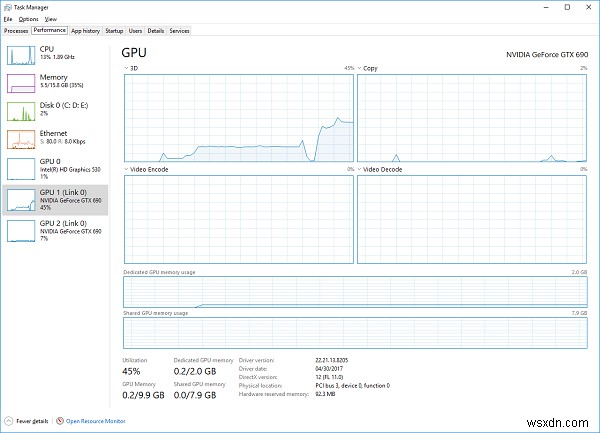600x433 pixels.
Task: Switch to the Details tab
Action: [x=156, y=31]
